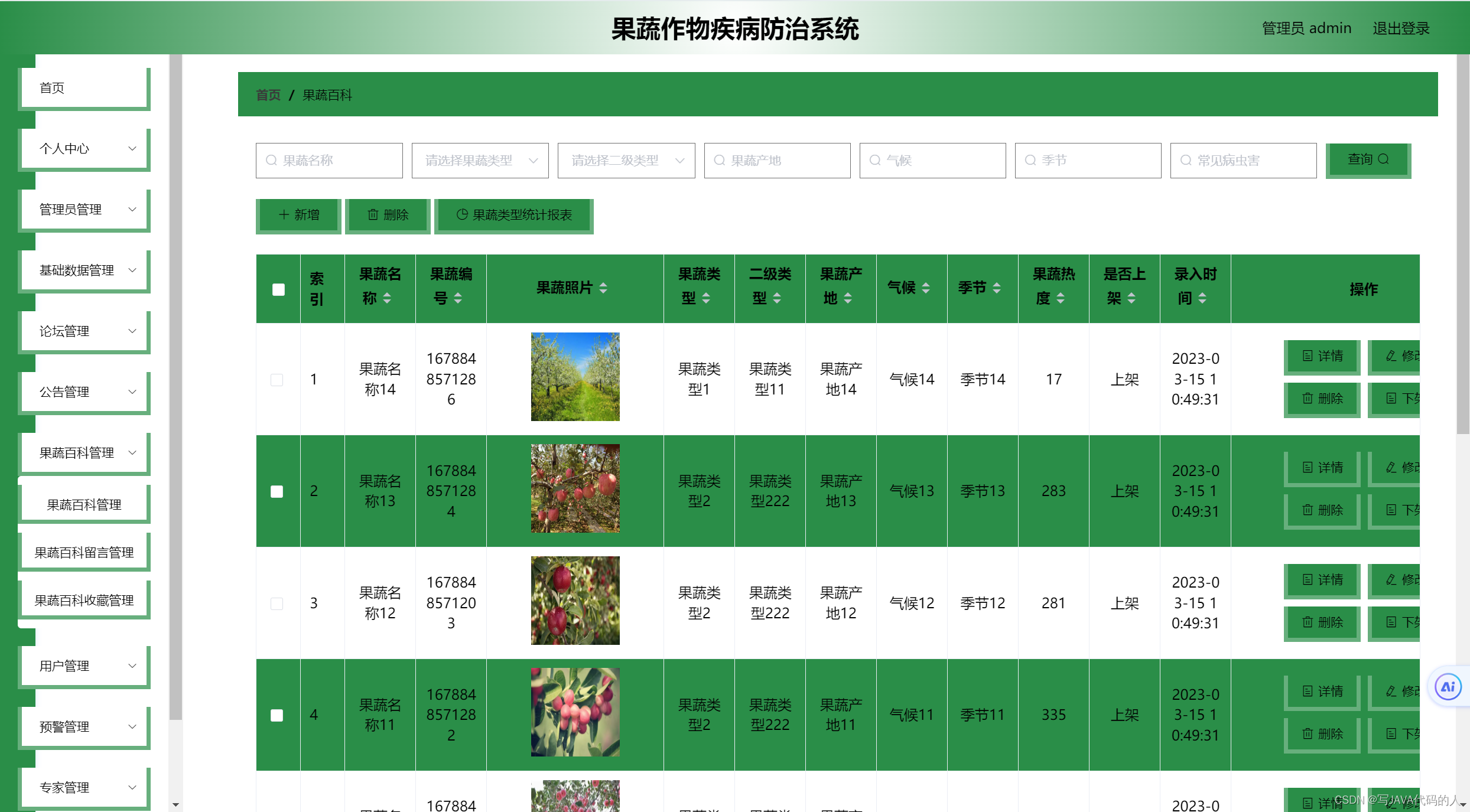Click 管理员 admin user label

pos(1306,28)
